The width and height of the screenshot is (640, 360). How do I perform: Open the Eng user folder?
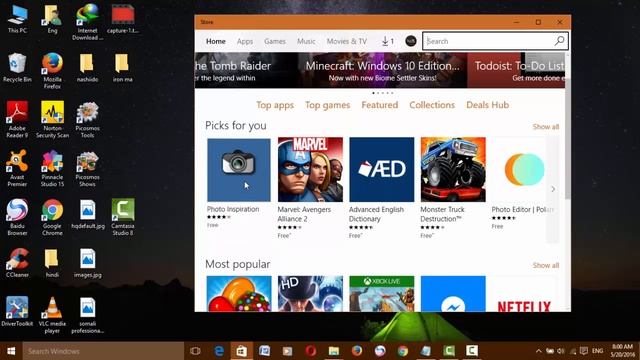coord(52,19)
